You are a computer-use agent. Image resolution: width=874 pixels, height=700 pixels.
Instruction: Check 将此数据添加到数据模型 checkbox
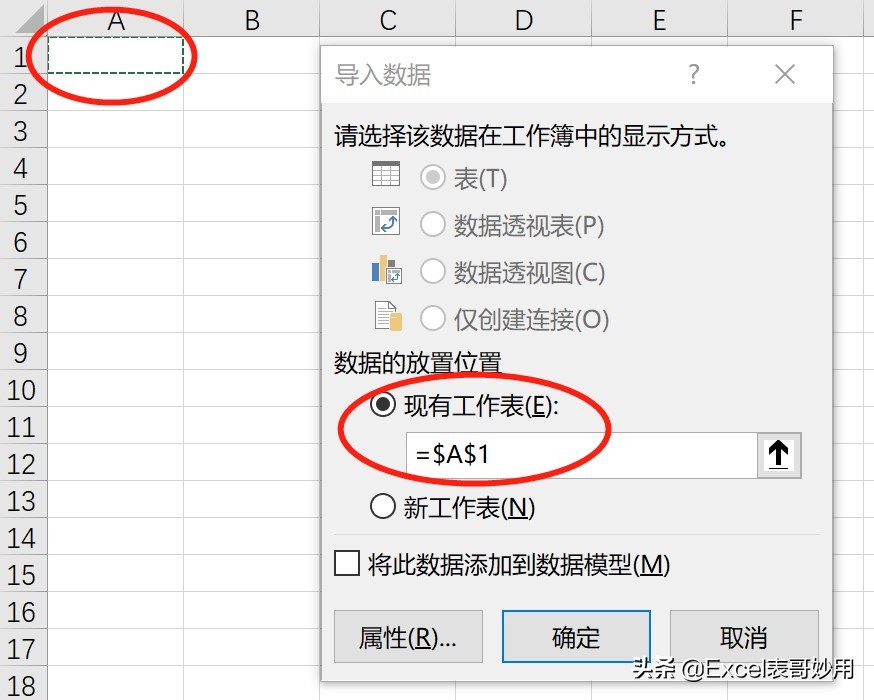pos(346,564)
